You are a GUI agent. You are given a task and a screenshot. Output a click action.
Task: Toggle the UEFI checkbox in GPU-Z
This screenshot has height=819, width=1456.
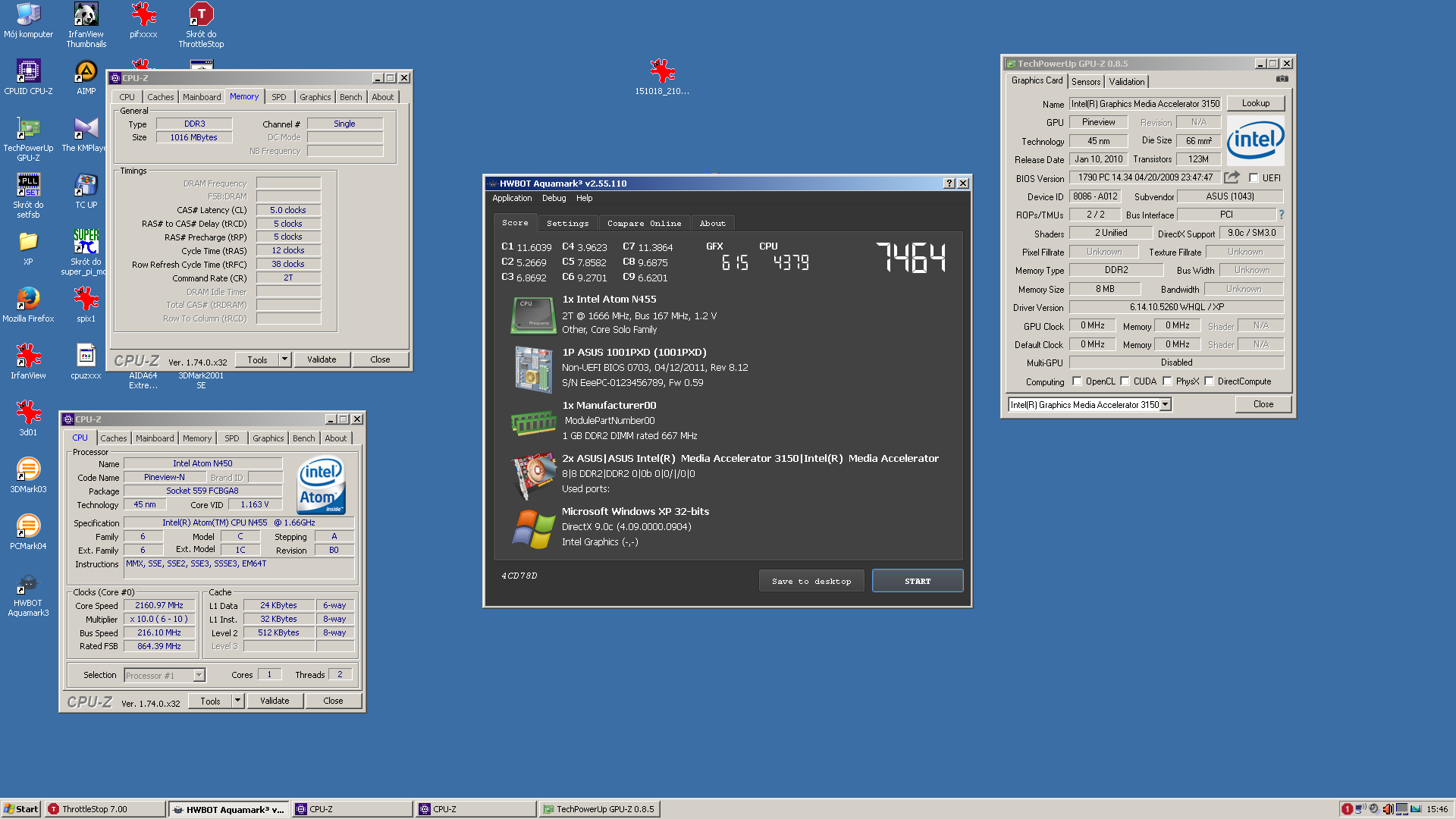pos(1254,178)
